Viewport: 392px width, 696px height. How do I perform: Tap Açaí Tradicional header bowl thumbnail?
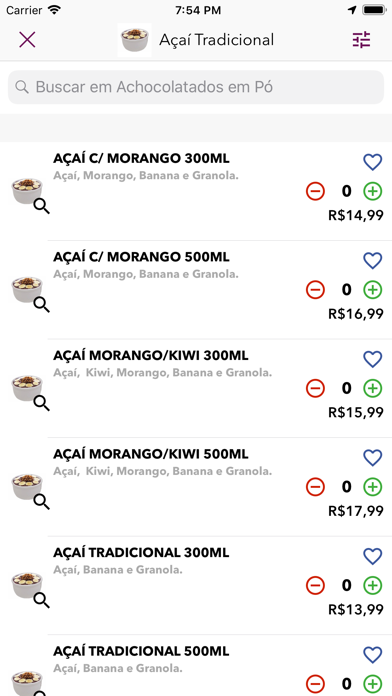(x=135, y=40)
